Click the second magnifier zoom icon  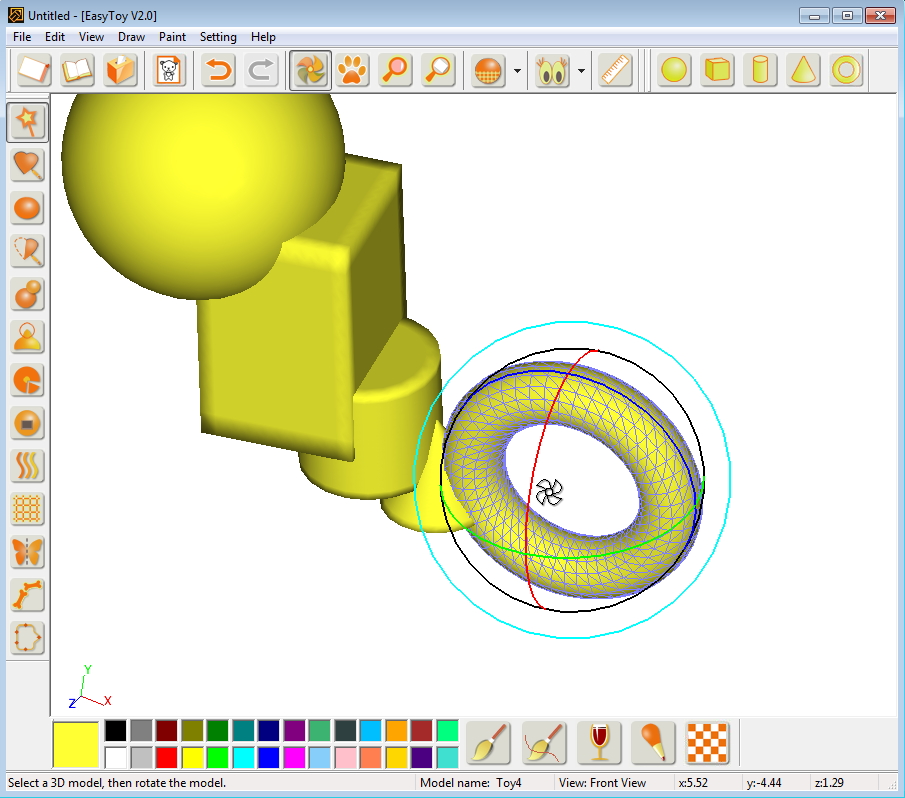click(x=439, y=70)
